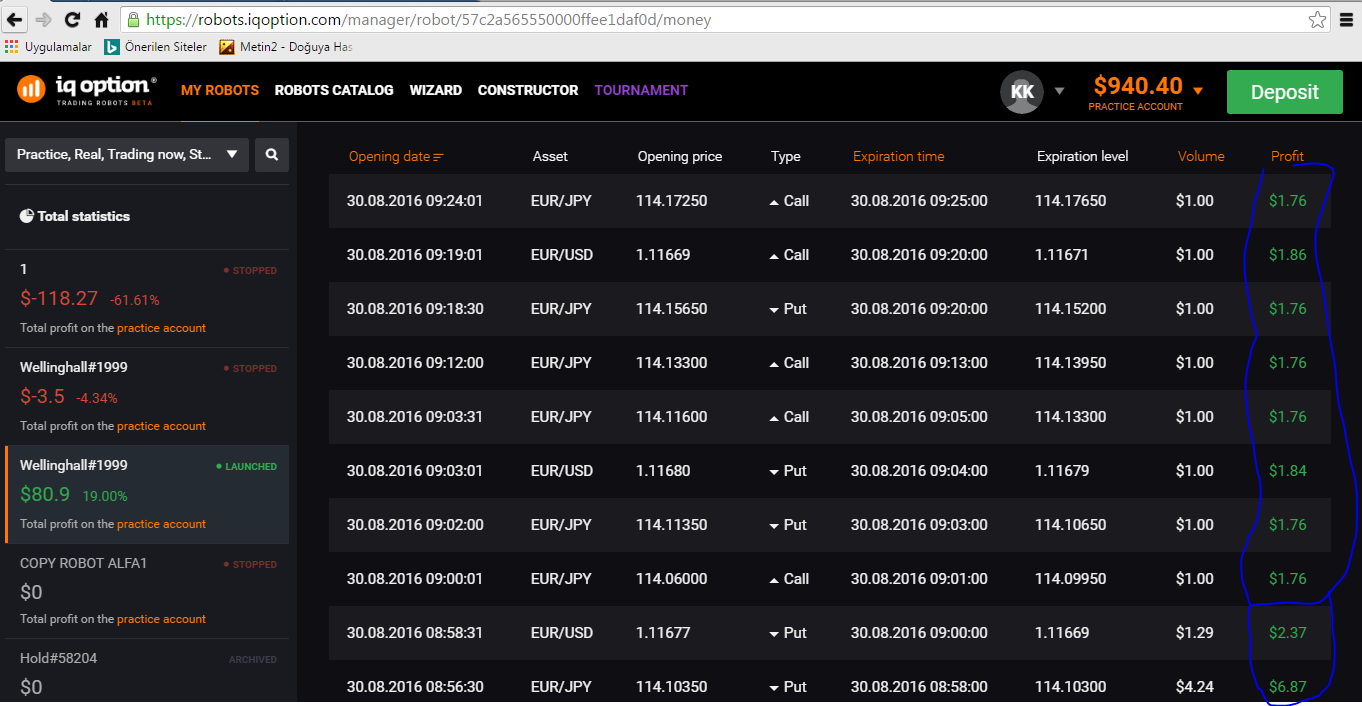Click the practice account link under COPY ROBOT ALFA1
The image size is (1362, 706).
pyautogui.click(x=161, y=619)
